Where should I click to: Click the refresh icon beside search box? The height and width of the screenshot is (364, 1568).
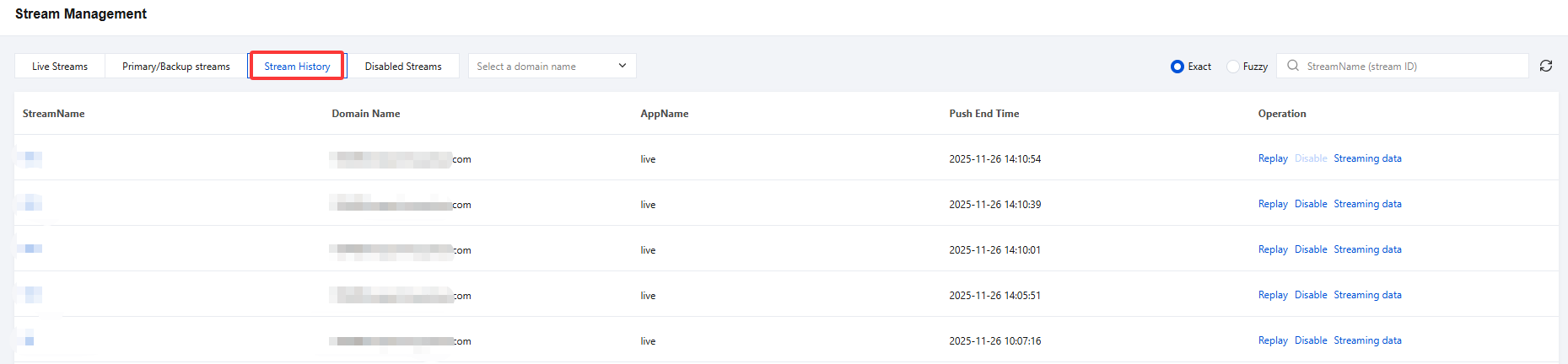(x=1545, y=66)
